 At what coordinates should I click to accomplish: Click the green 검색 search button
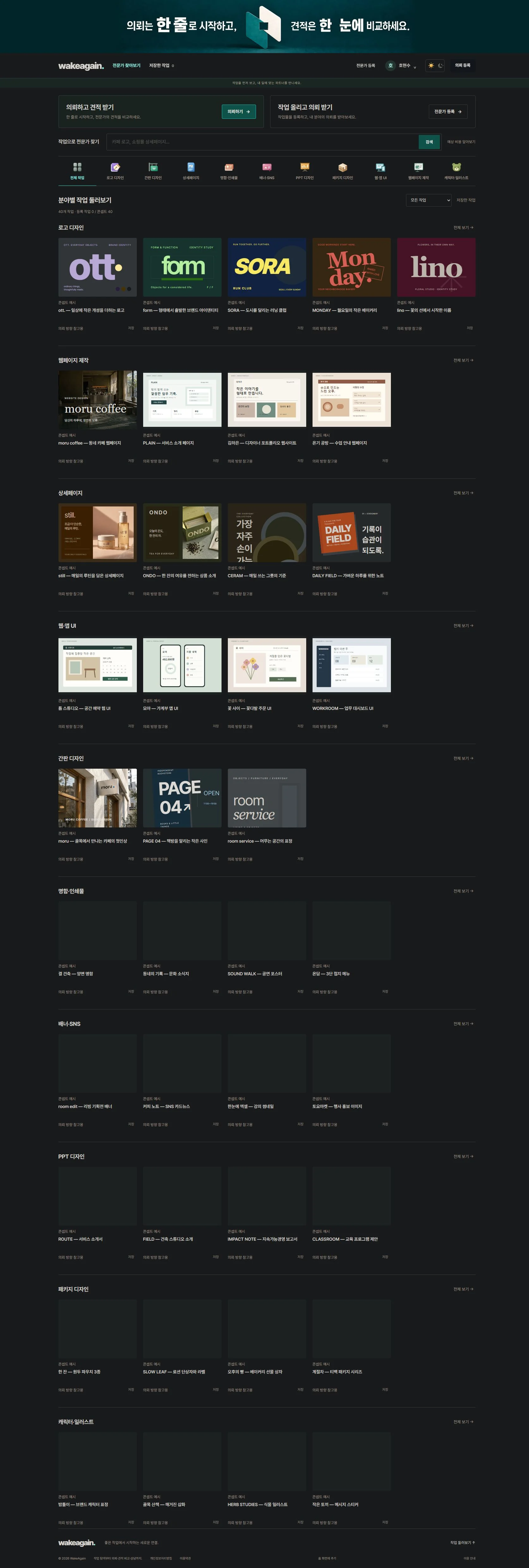429,142
